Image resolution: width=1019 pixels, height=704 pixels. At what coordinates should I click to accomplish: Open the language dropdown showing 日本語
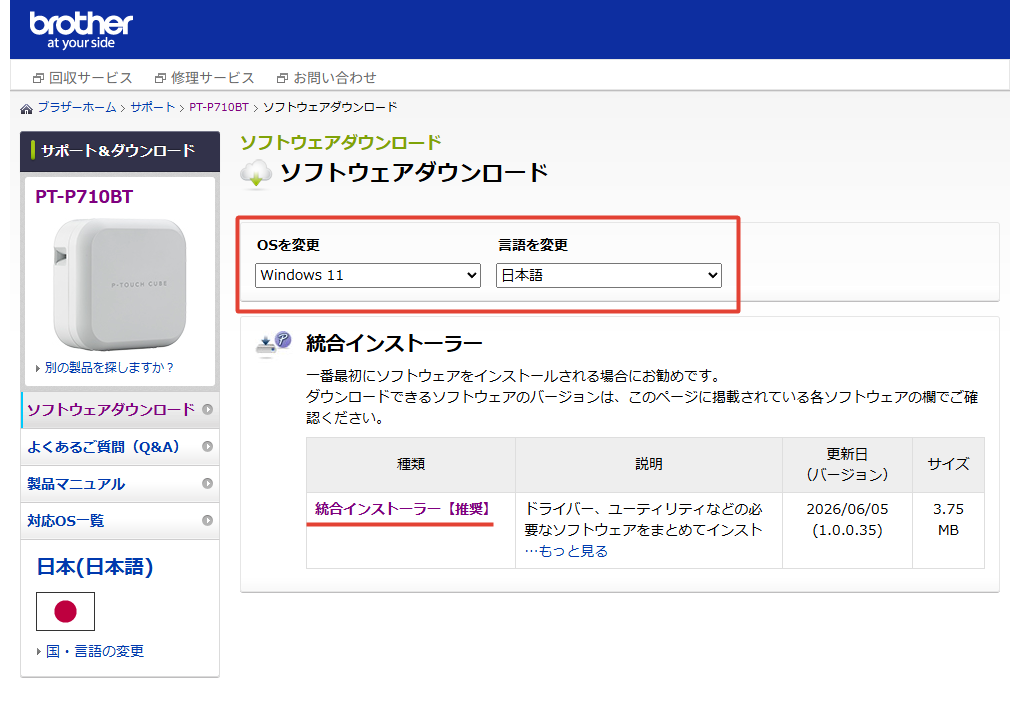pos(609,276)
